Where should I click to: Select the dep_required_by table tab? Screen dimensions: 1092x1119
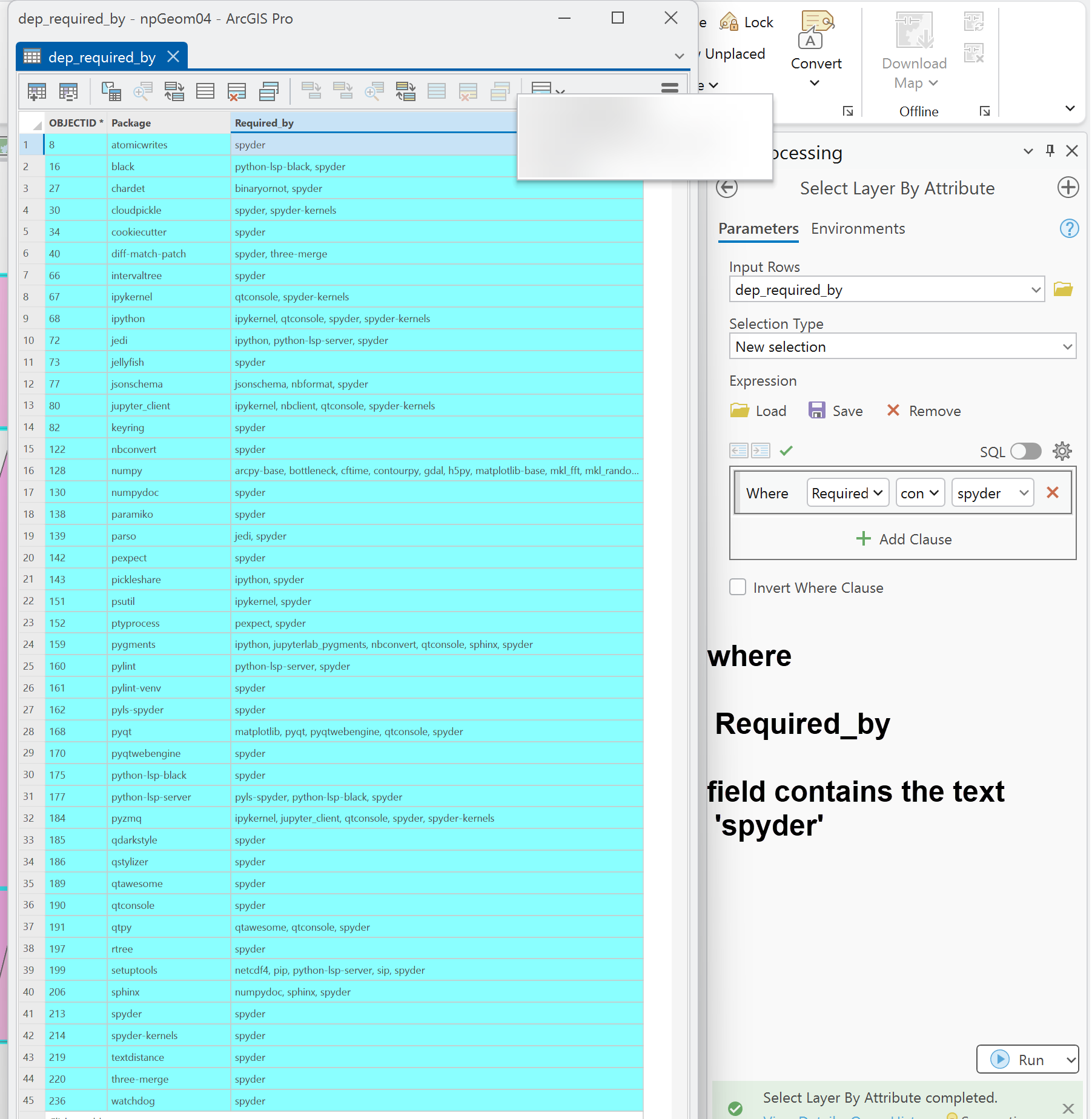101,57
